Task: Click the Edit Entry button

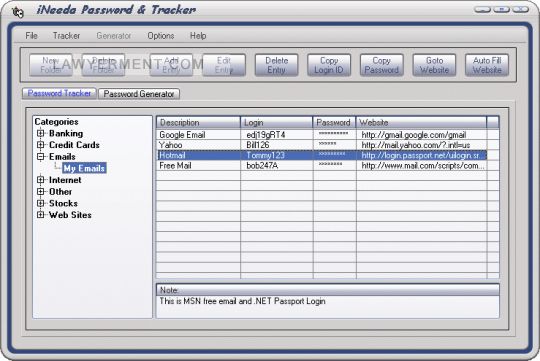Action: 224,65
